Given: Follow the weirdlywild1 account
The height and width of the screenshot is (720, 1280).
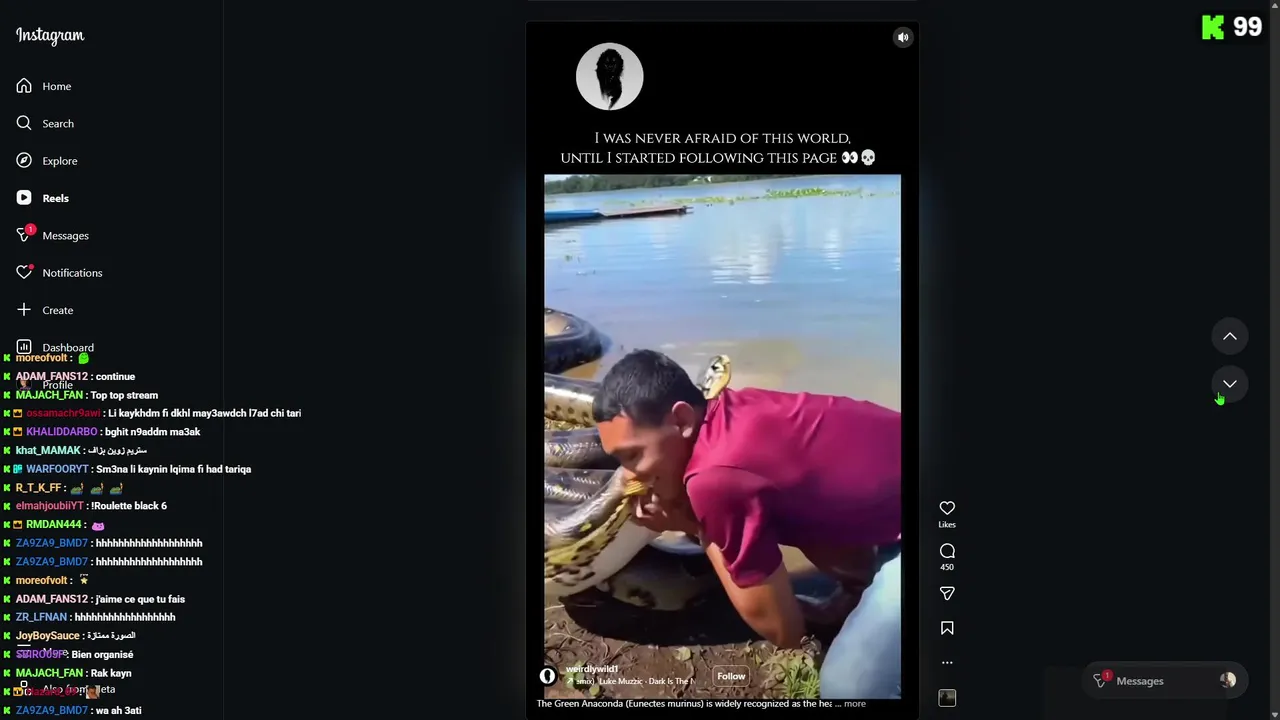Looking at the screenshot, I should point(731,676).
